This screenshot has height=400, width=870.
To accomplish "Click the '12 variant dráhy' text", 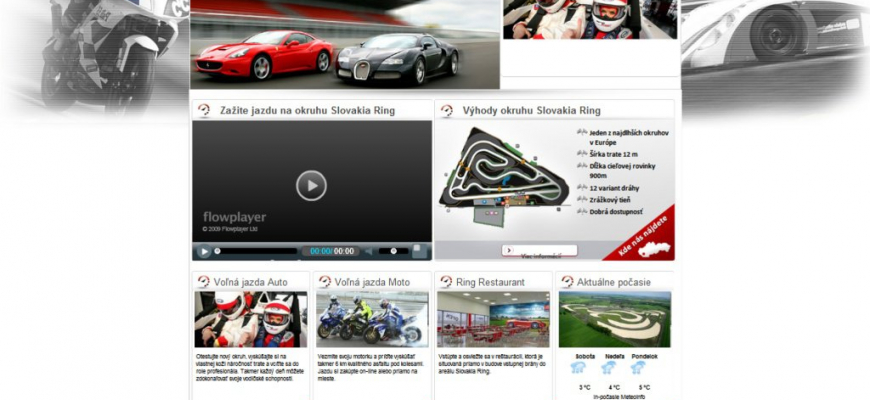I will click(614, 188).
